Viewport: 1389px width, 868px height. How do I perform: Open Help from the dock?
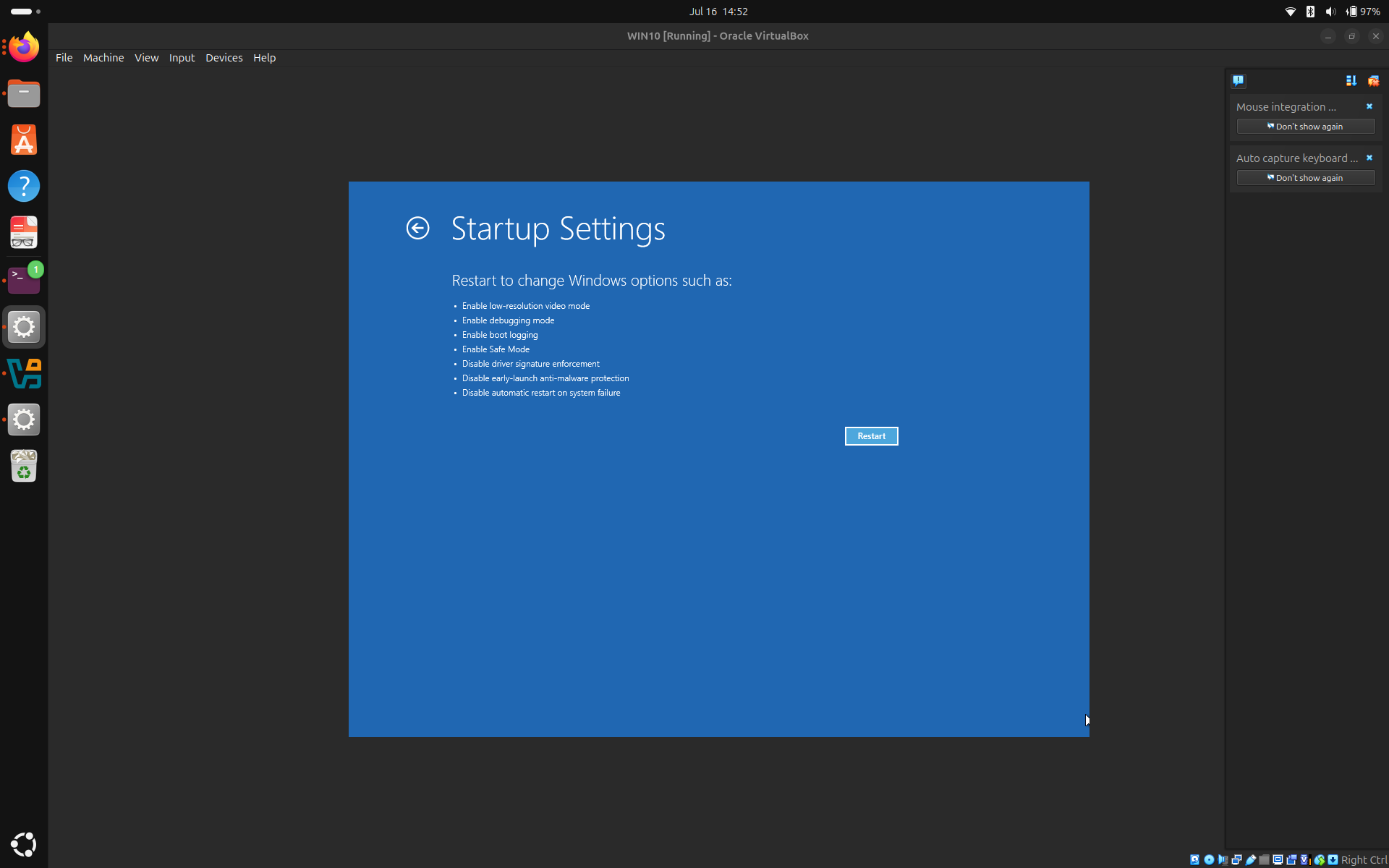pyautogui.click(x=24, y=186)
